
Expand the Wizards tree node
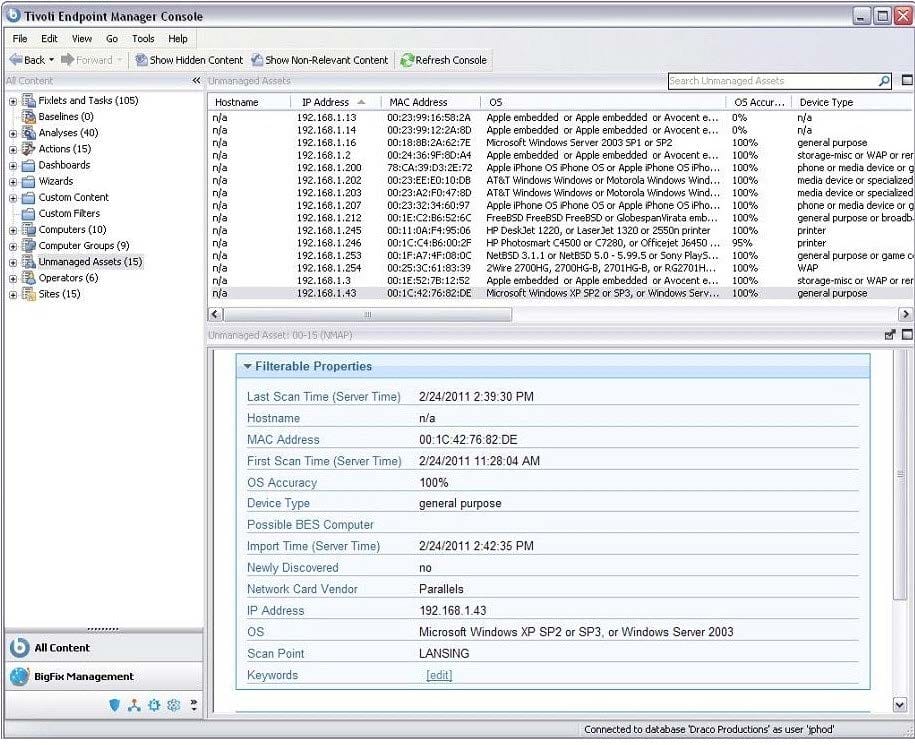click(x=13, y=182)
